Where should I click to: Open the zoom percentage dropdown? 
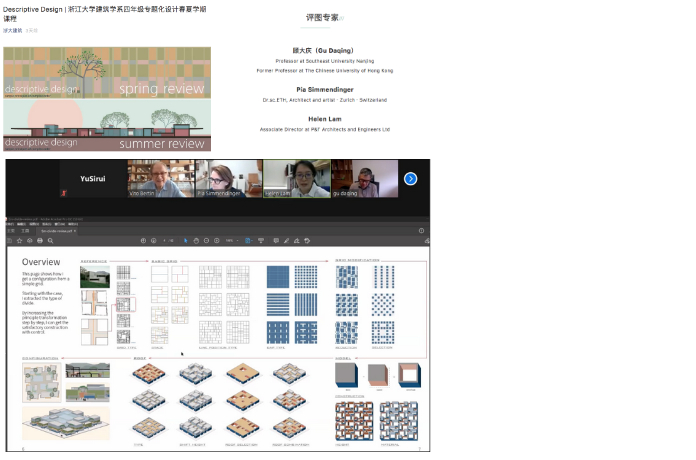(232, 241)
